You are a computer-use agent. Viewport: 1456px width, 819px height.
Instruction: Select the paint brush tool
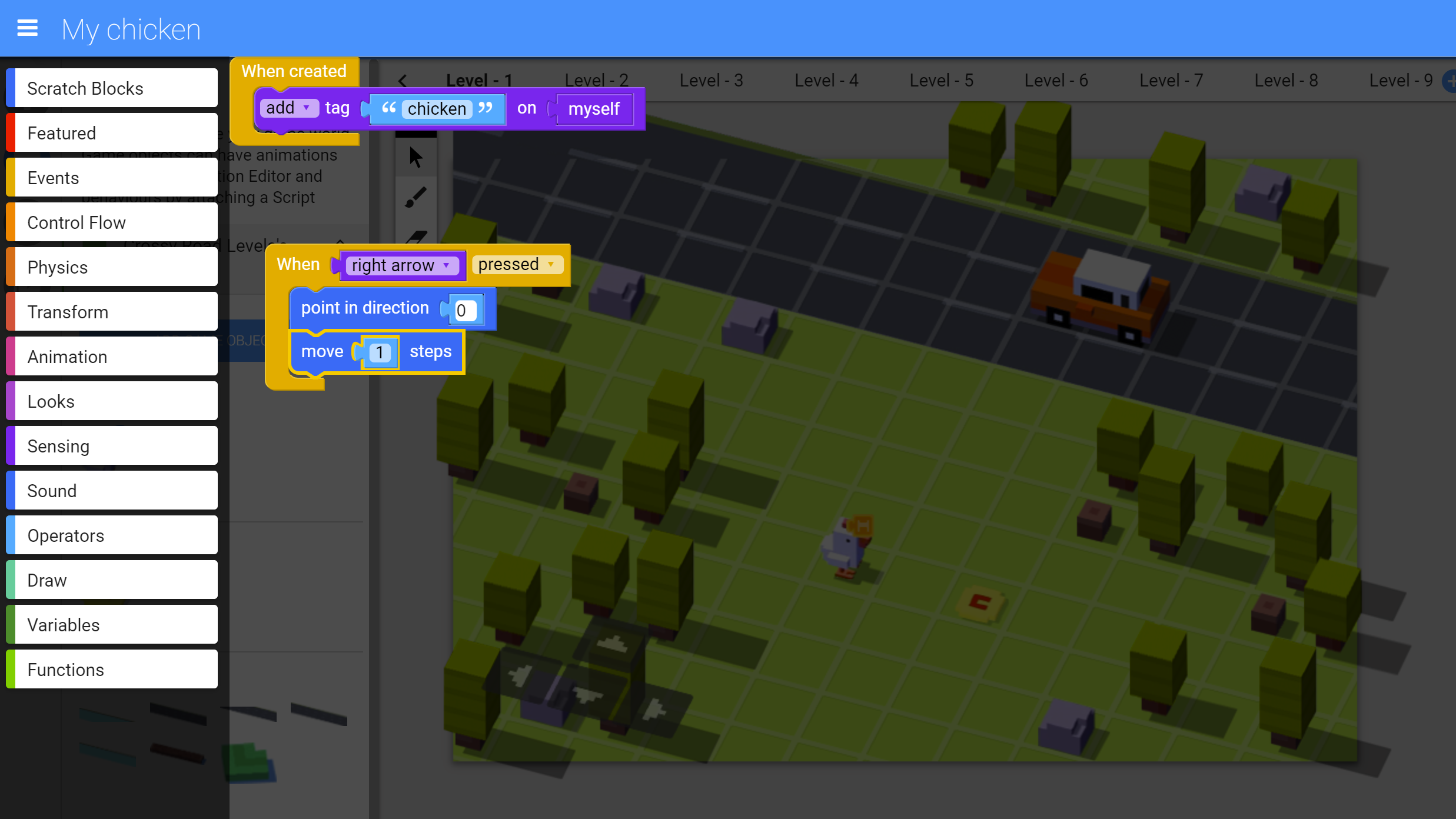[415, 197]
